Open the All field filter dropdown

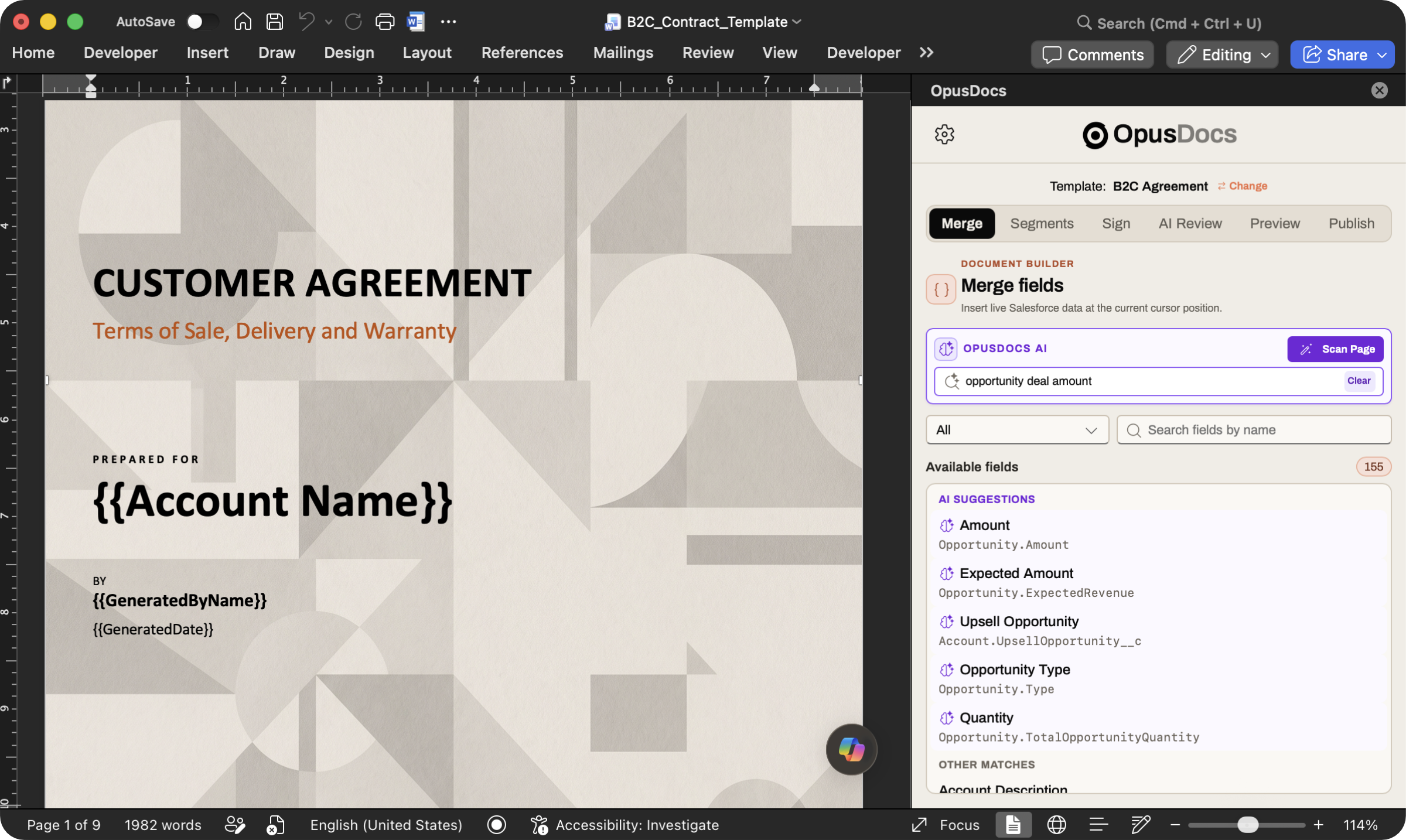click(1017, 430)
